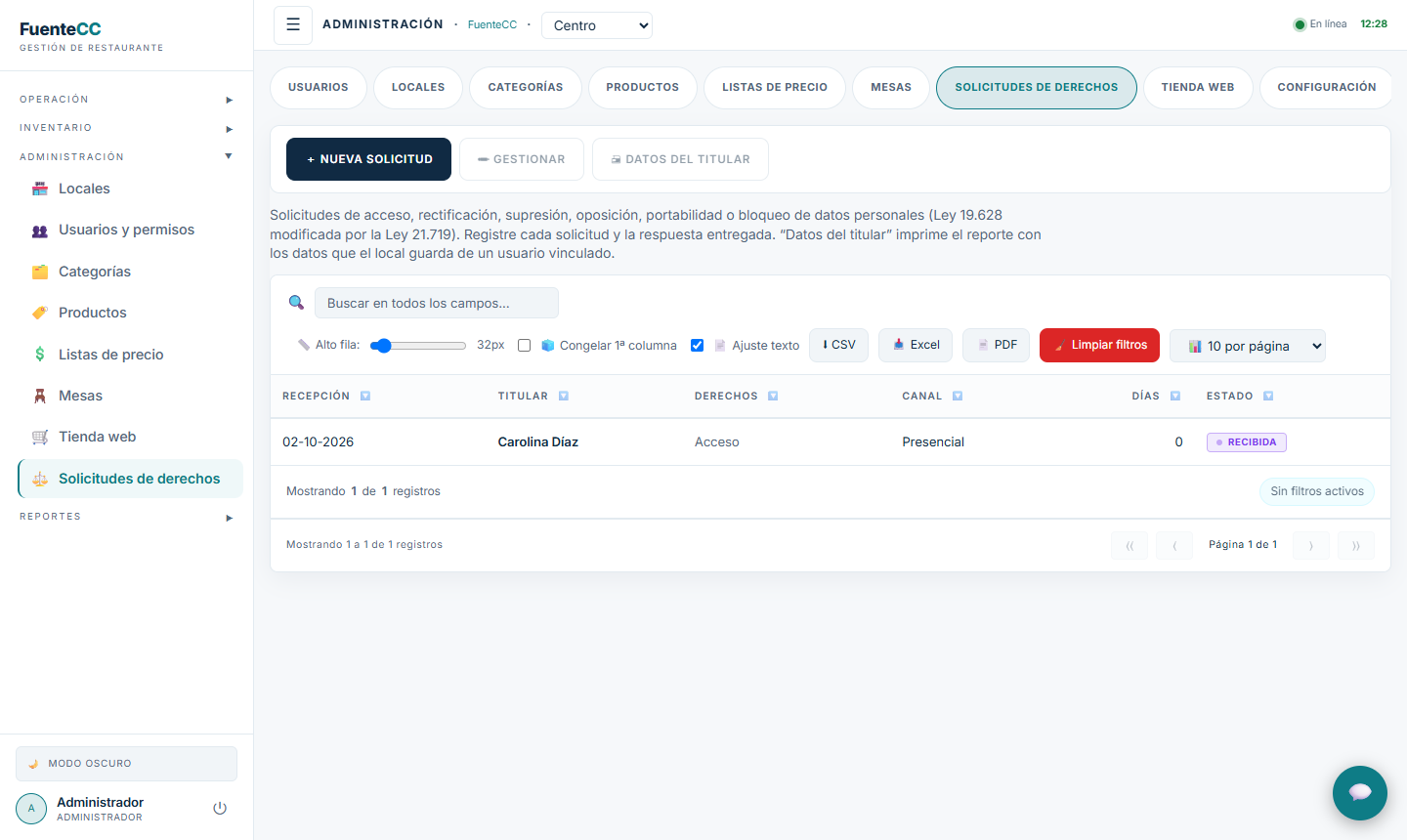Enable Congelar 1ª columna checkbox
Screen dimensions: 1407x840
coord(525,346)
